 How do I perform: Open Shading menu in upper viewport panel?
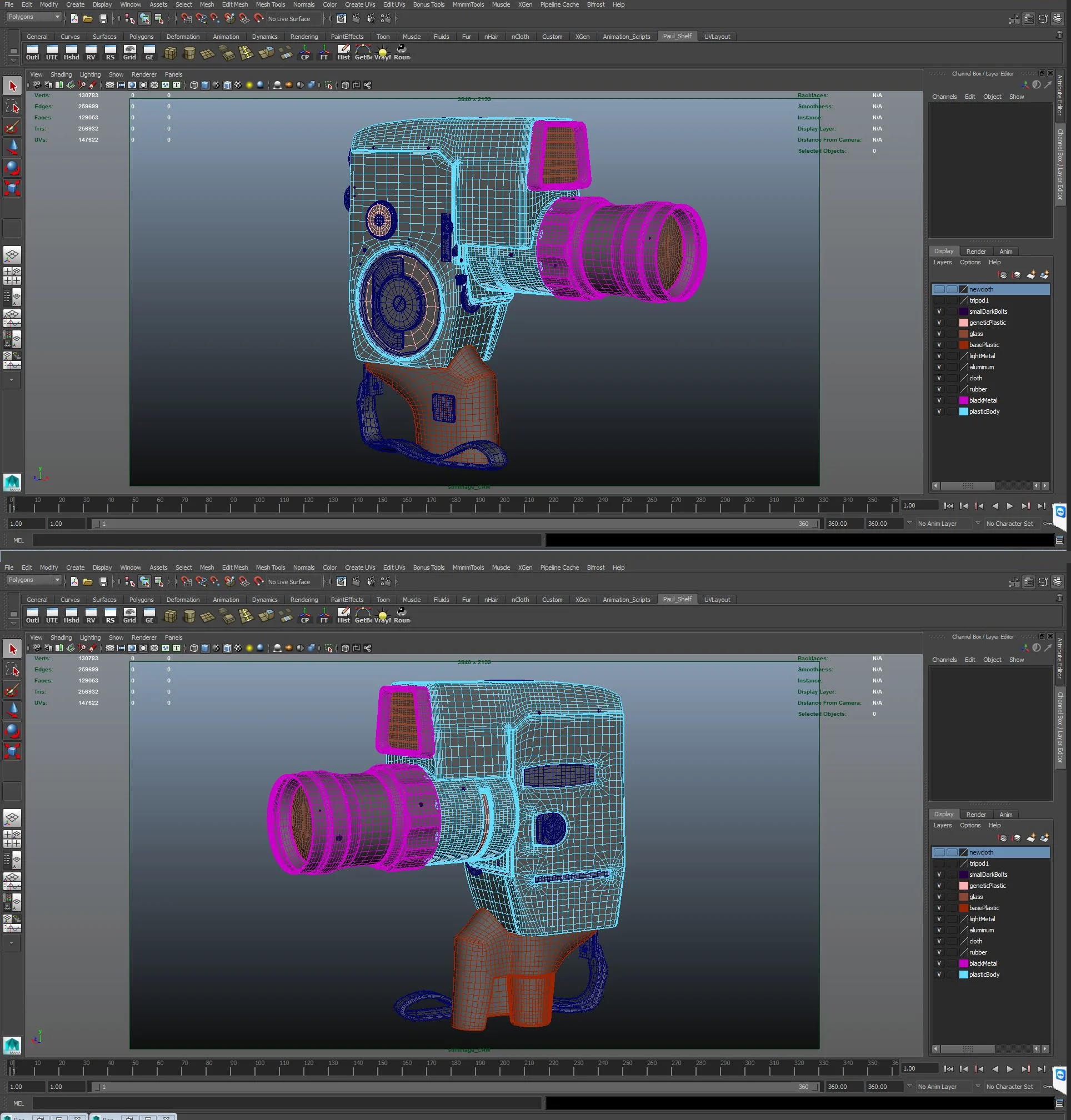[61, 75]
